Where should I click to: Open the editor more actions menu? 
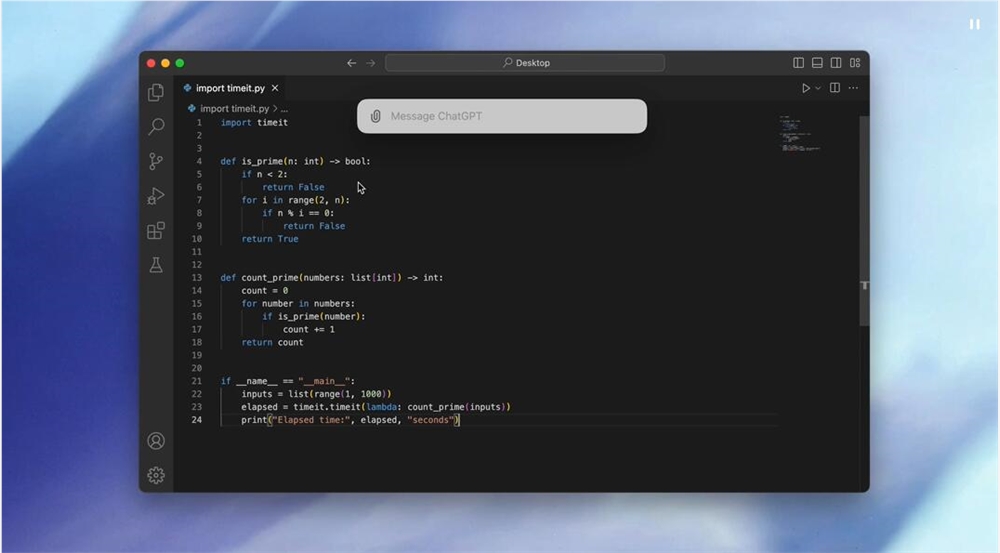click(853, 88)
